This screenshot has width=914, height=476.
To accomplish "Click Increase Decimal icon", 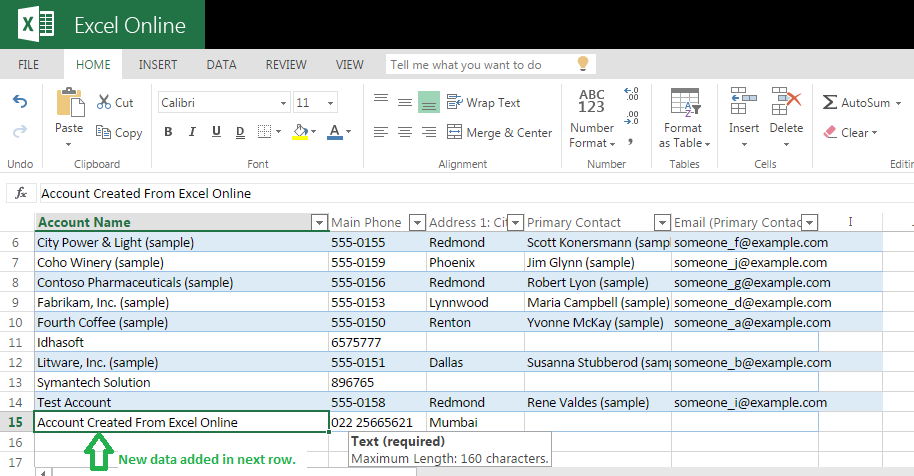I will point(631,94).
